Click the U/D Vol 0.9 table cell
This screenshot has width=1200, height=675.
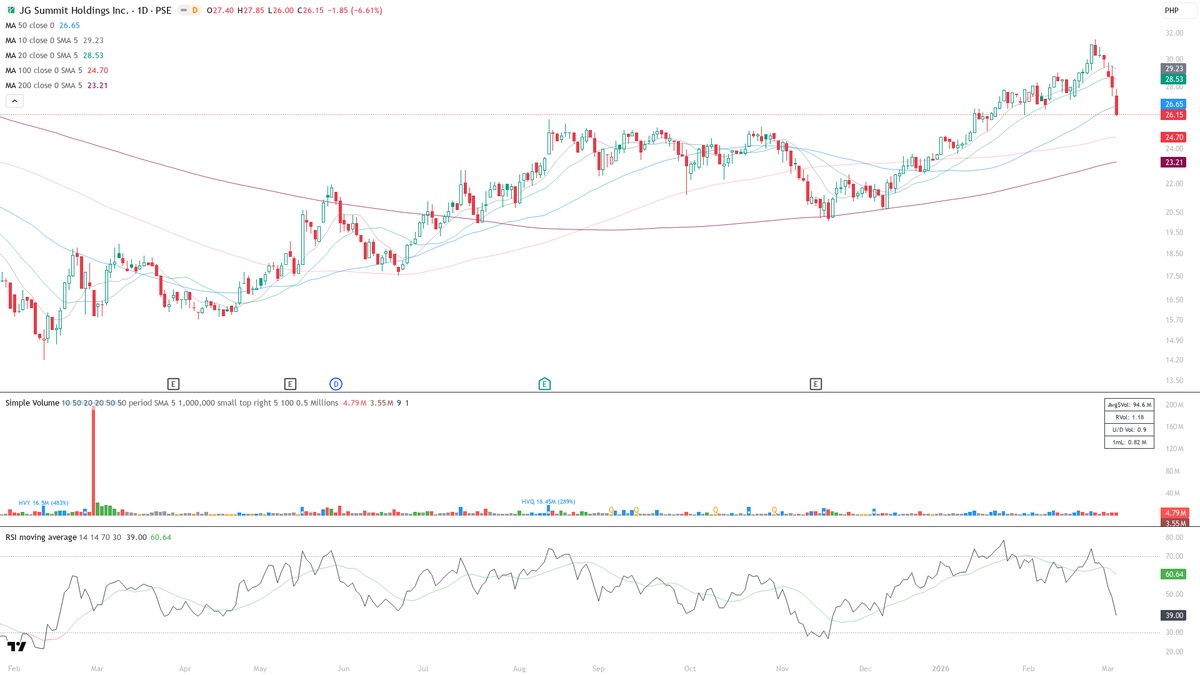tap(1129, 429)
